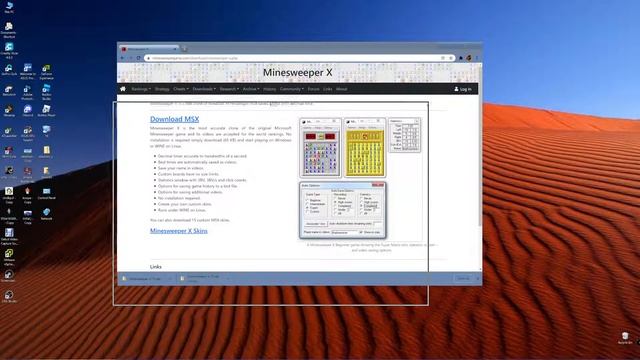Open the home icon in the site navbar
640x360 pixels.
coord(123,89)
